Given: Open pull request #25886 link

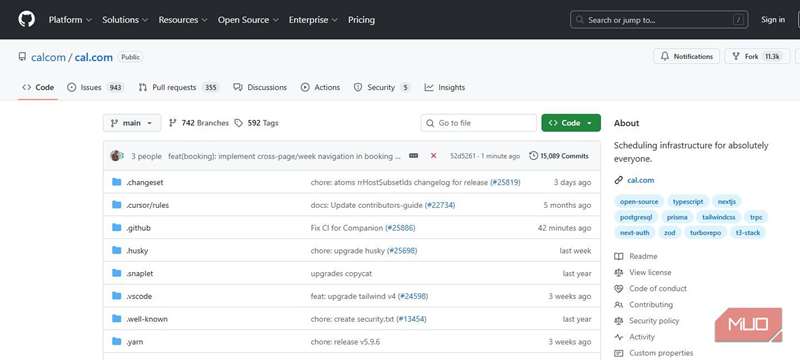Looking at the screenshot, I should (x=400, y=228).
